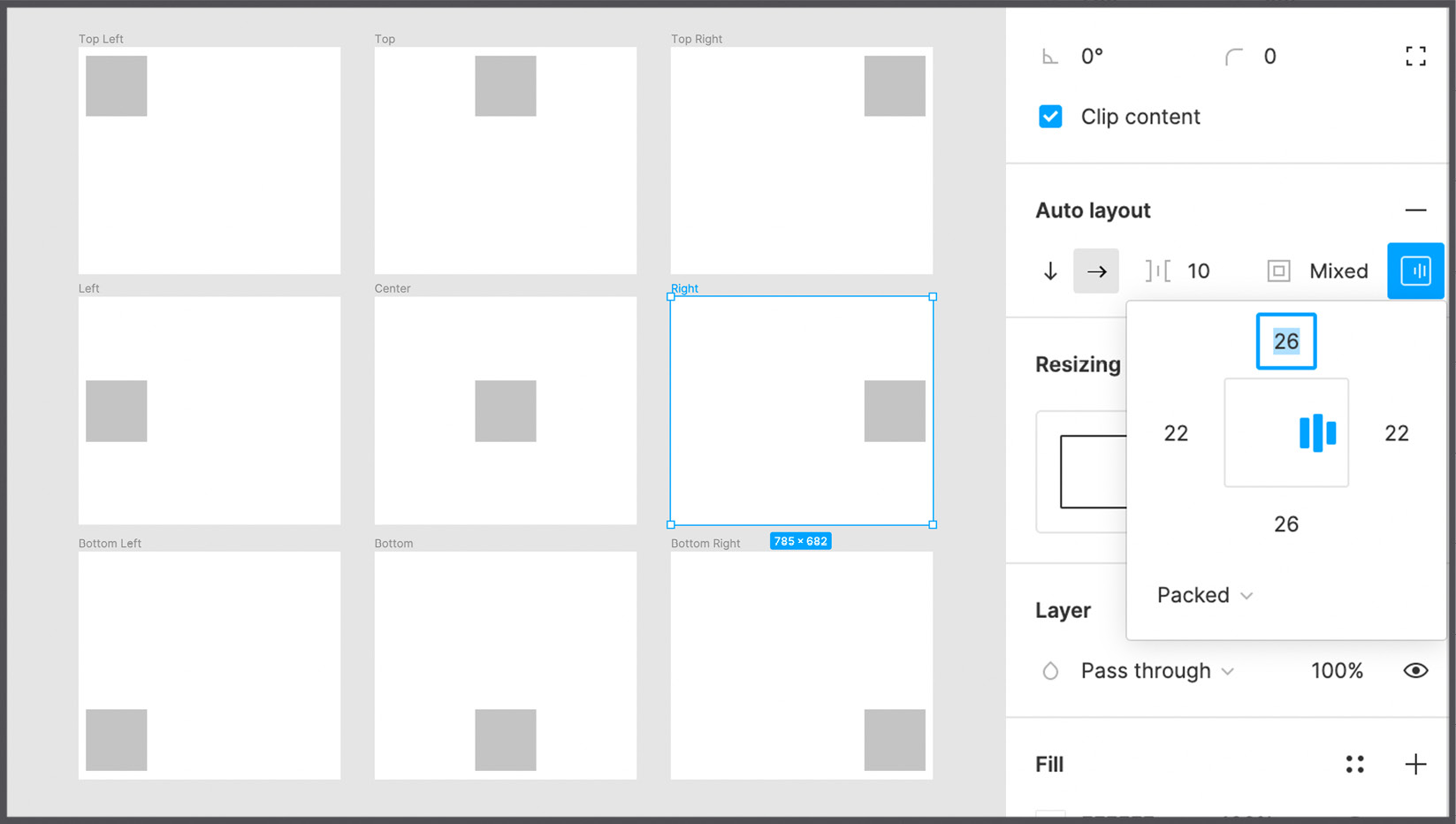
Task: Click the layer opacity 100% field
Action: (1337, 671)
